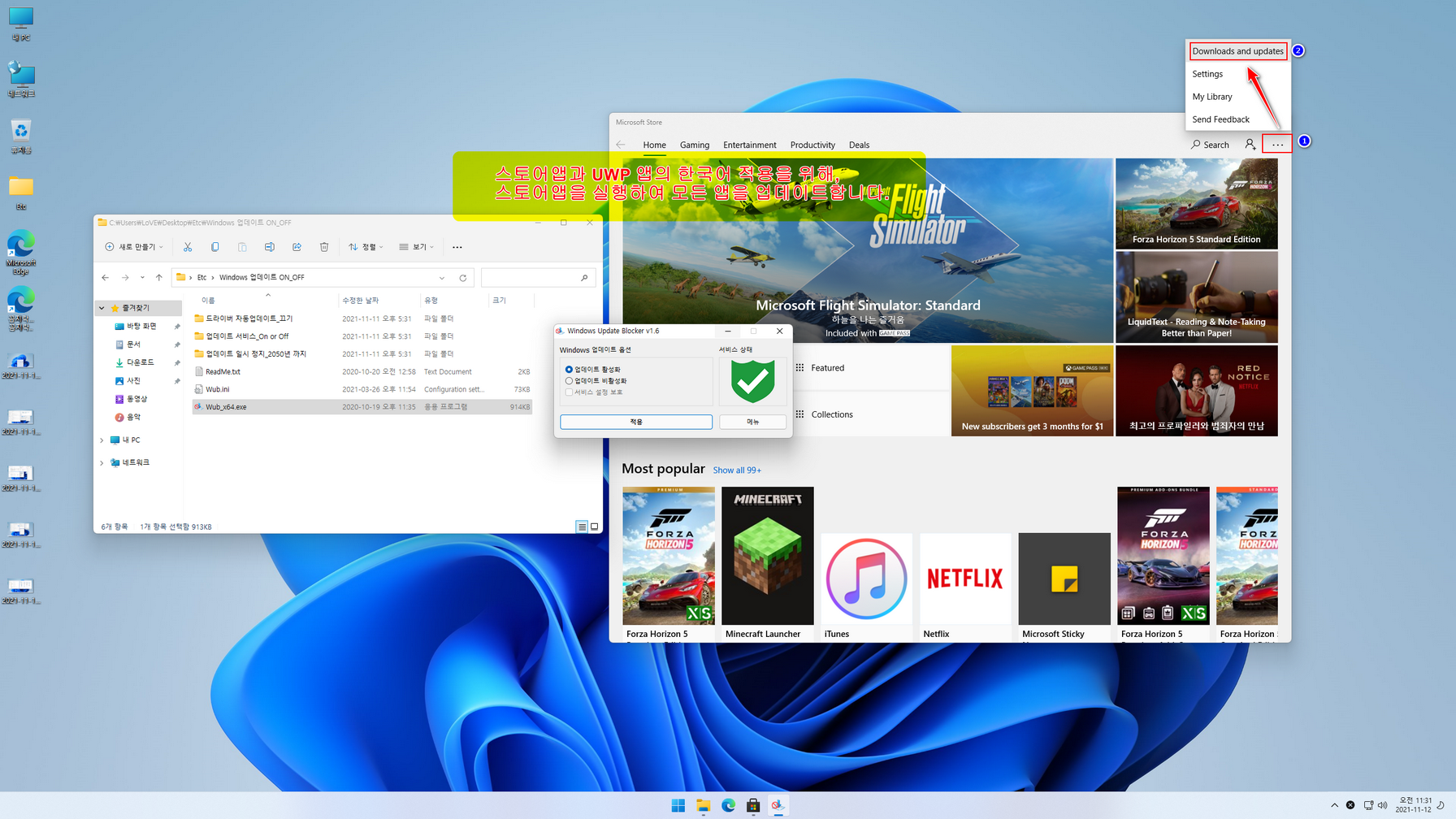Go up one folder level in File Explorer

coord(159,278)
